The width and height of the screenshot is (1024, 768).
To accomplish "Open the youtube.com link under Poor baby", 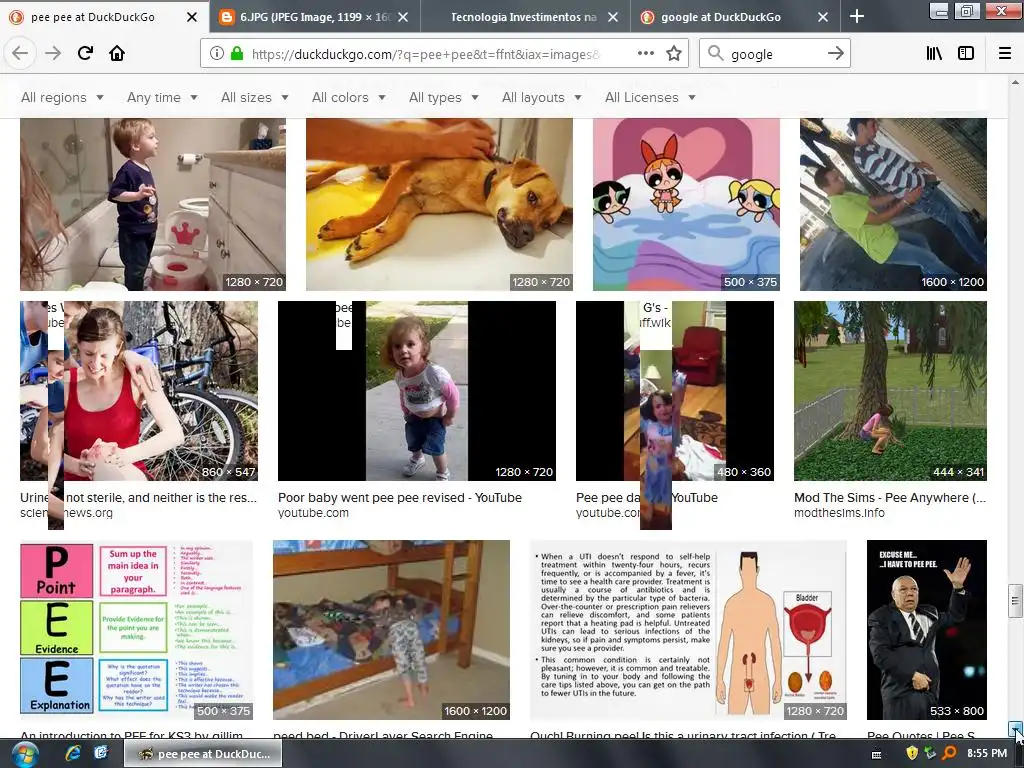I will (x=313, y=513).
